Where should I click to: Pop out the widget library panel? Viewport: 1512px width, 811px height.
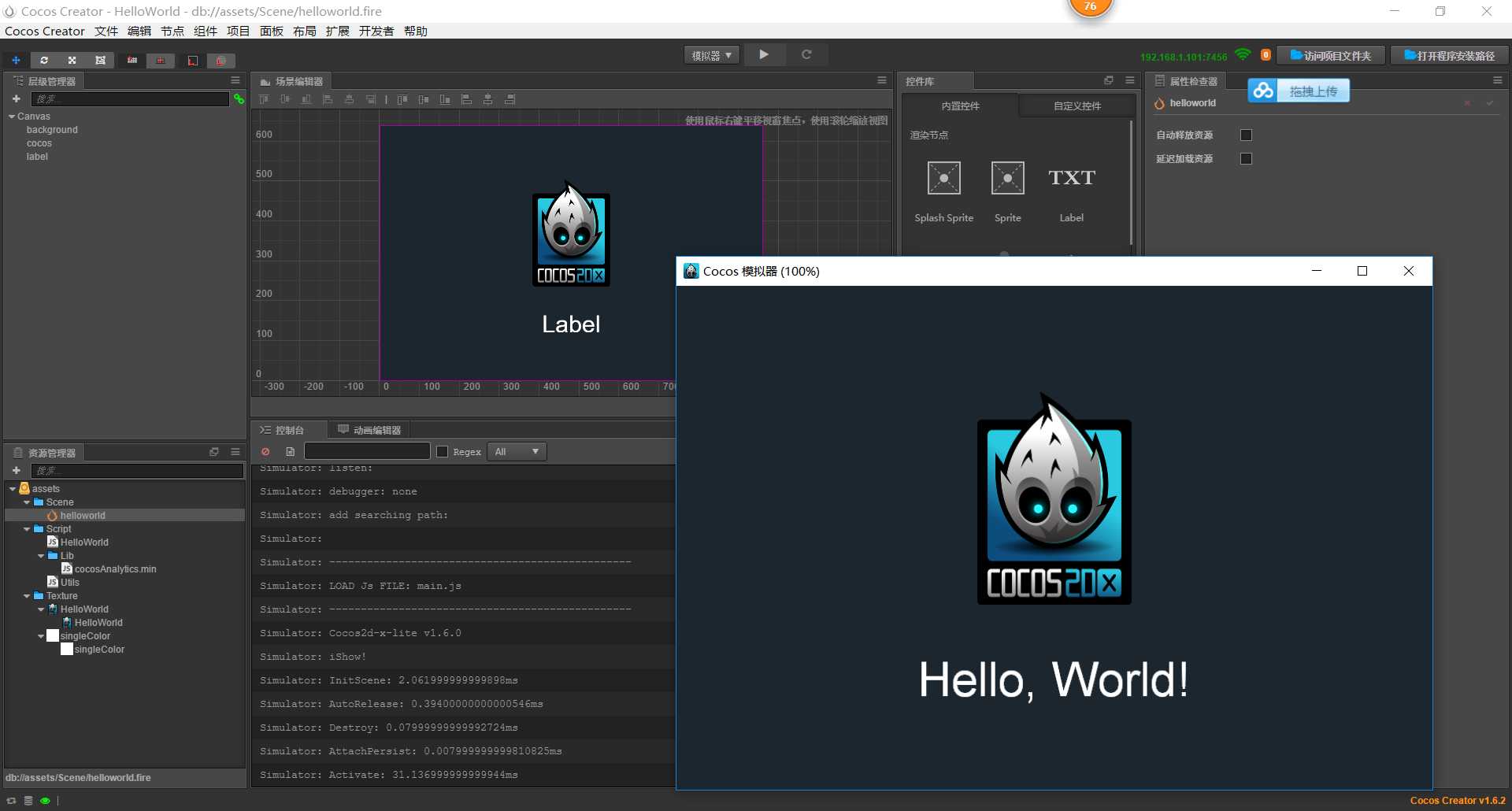pos(1109,80)
